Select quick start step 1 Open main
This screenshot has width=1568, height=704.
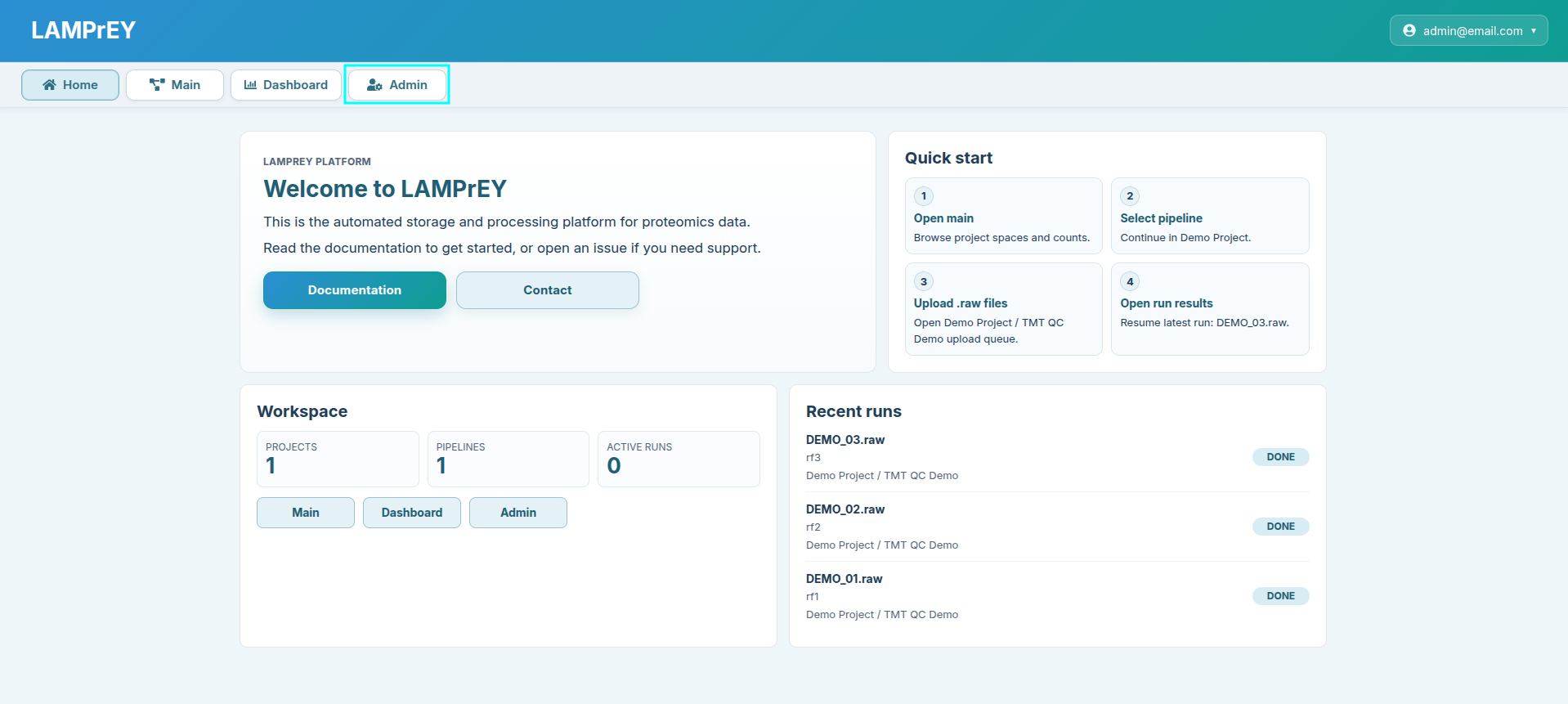pyautogui.click(x=1003, y=217)
